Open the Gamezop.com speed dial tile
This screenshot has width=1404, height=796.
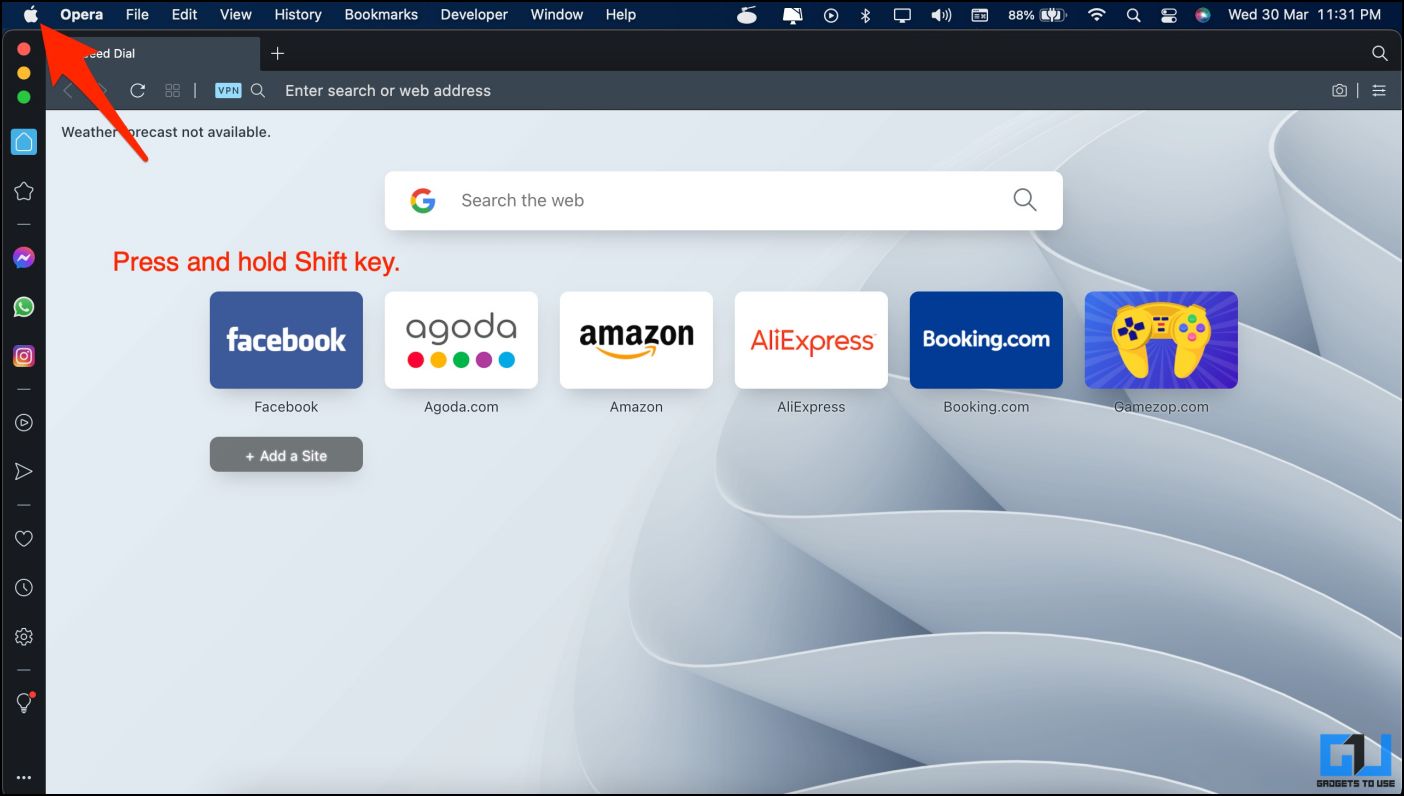tap(1161, 340)
